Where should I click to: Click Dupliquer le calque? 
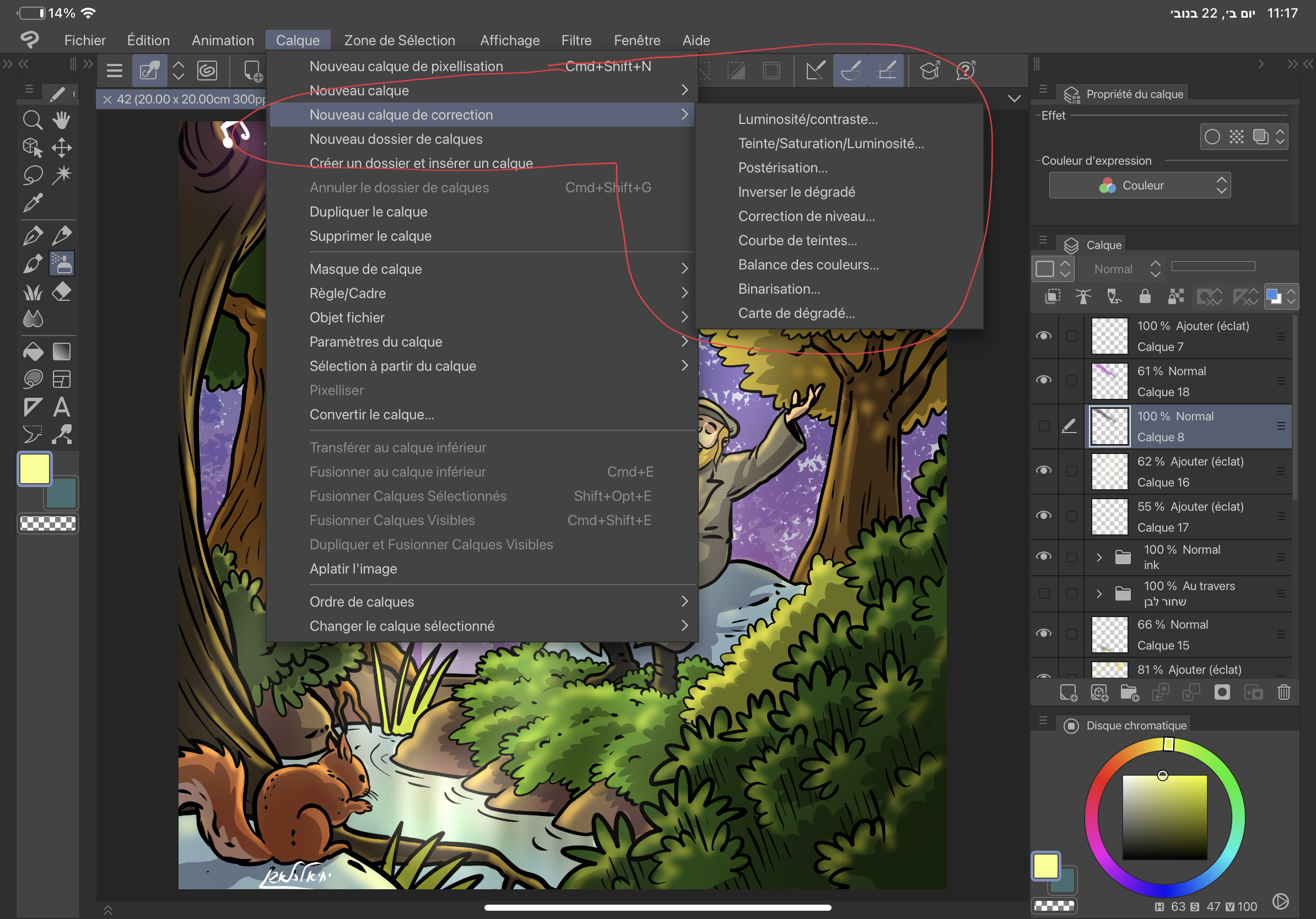coord(368,212)
